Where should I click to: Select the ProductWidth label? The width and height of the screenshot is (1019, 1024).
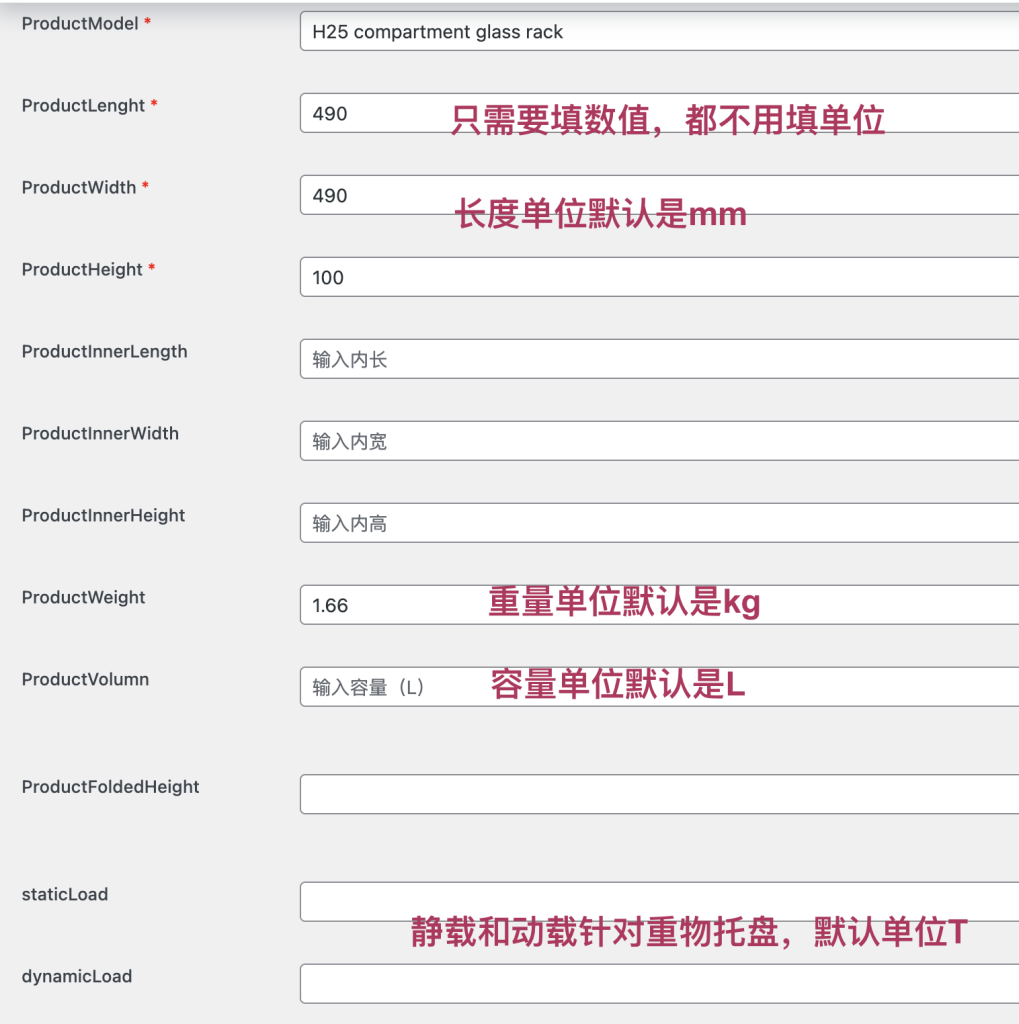point(79,187)
